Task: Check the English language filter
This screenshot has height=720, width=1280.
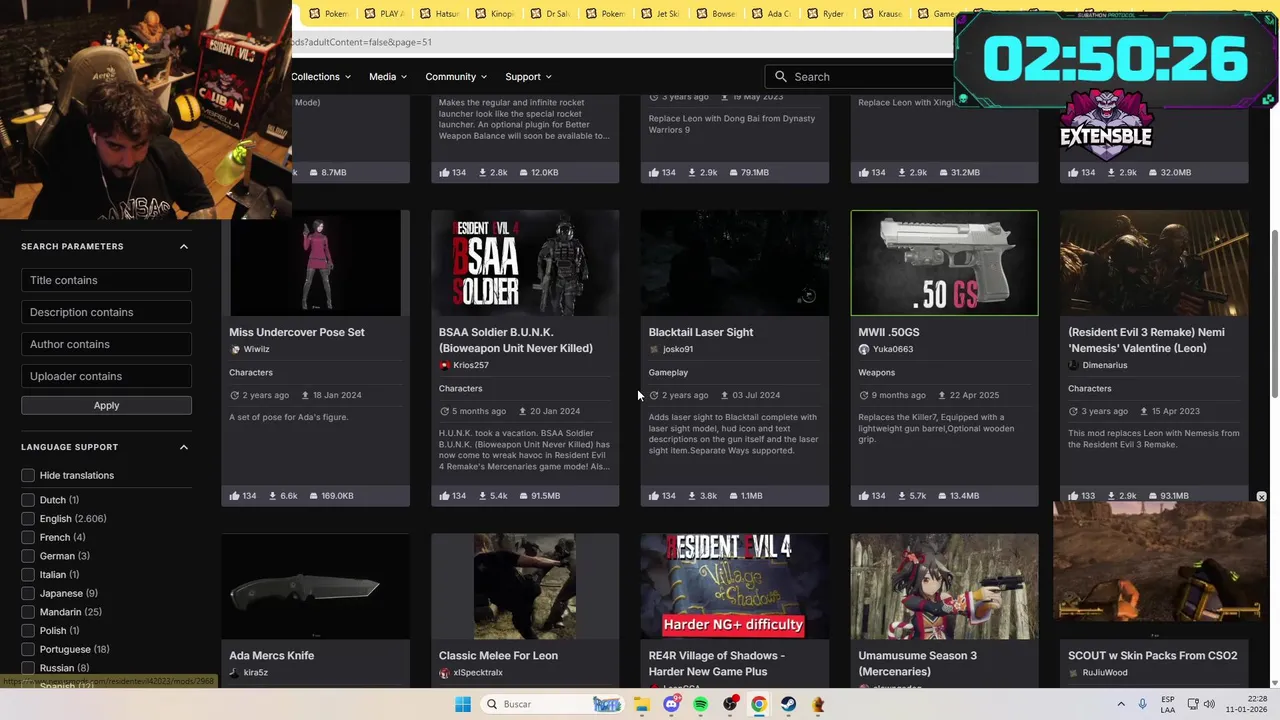Action: pos(28,519)
